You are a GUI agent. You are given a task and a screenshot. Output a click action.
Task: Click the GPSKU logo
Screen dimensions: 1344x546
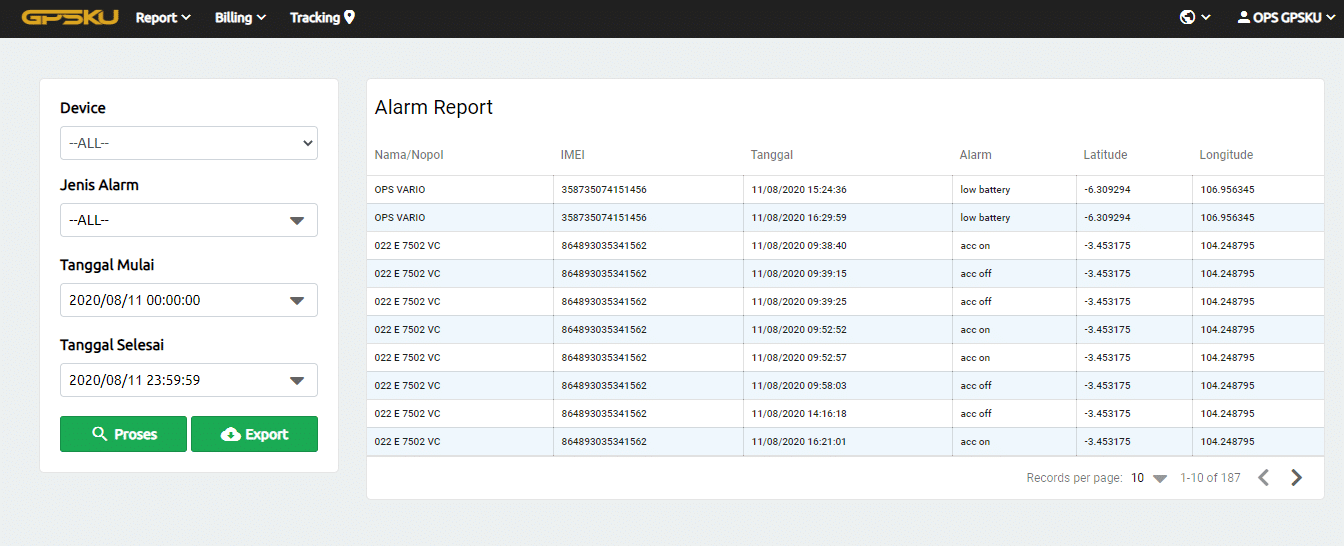tap(70, 18)
